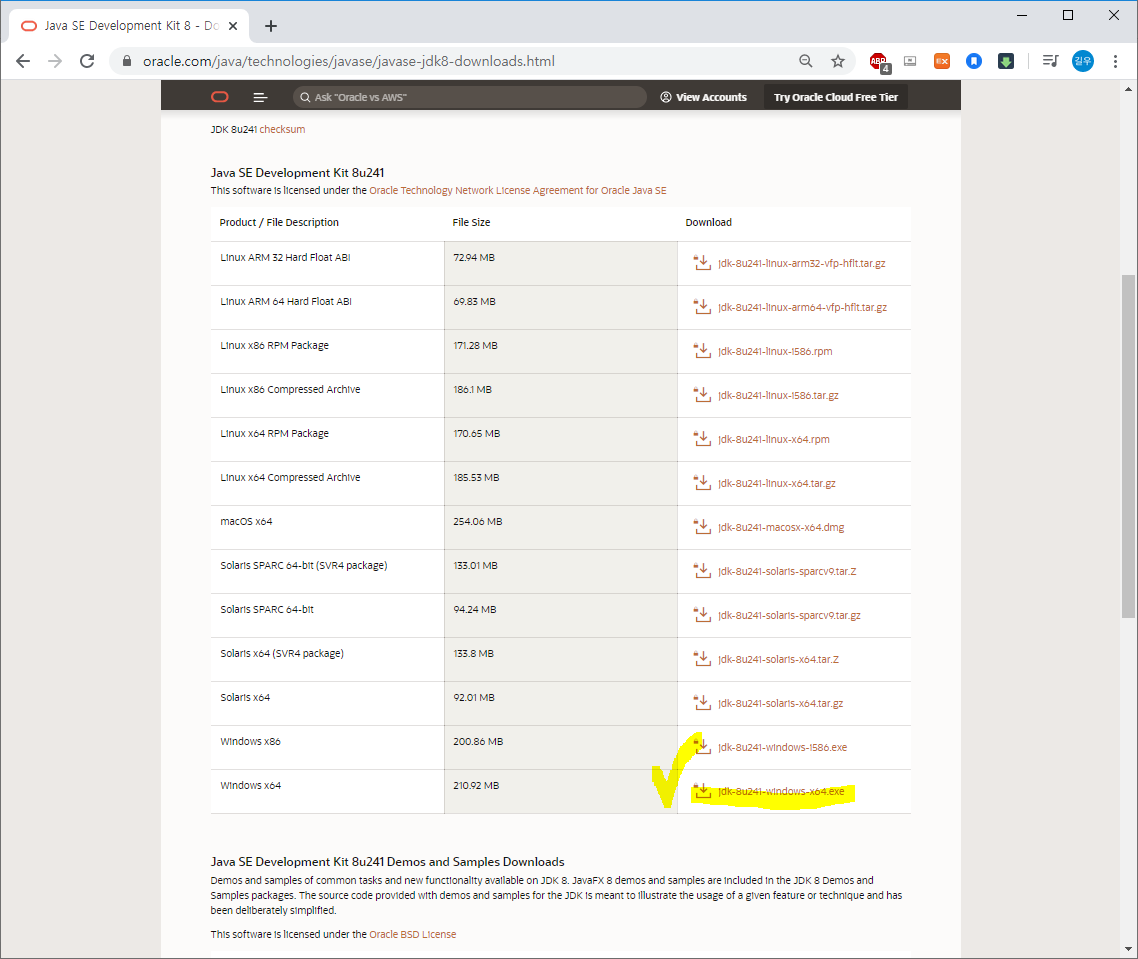The height and width of the screenshot is (959, 1138).
Task: Click the download icon for windows-i586.exe
Action: pos(702,747)
